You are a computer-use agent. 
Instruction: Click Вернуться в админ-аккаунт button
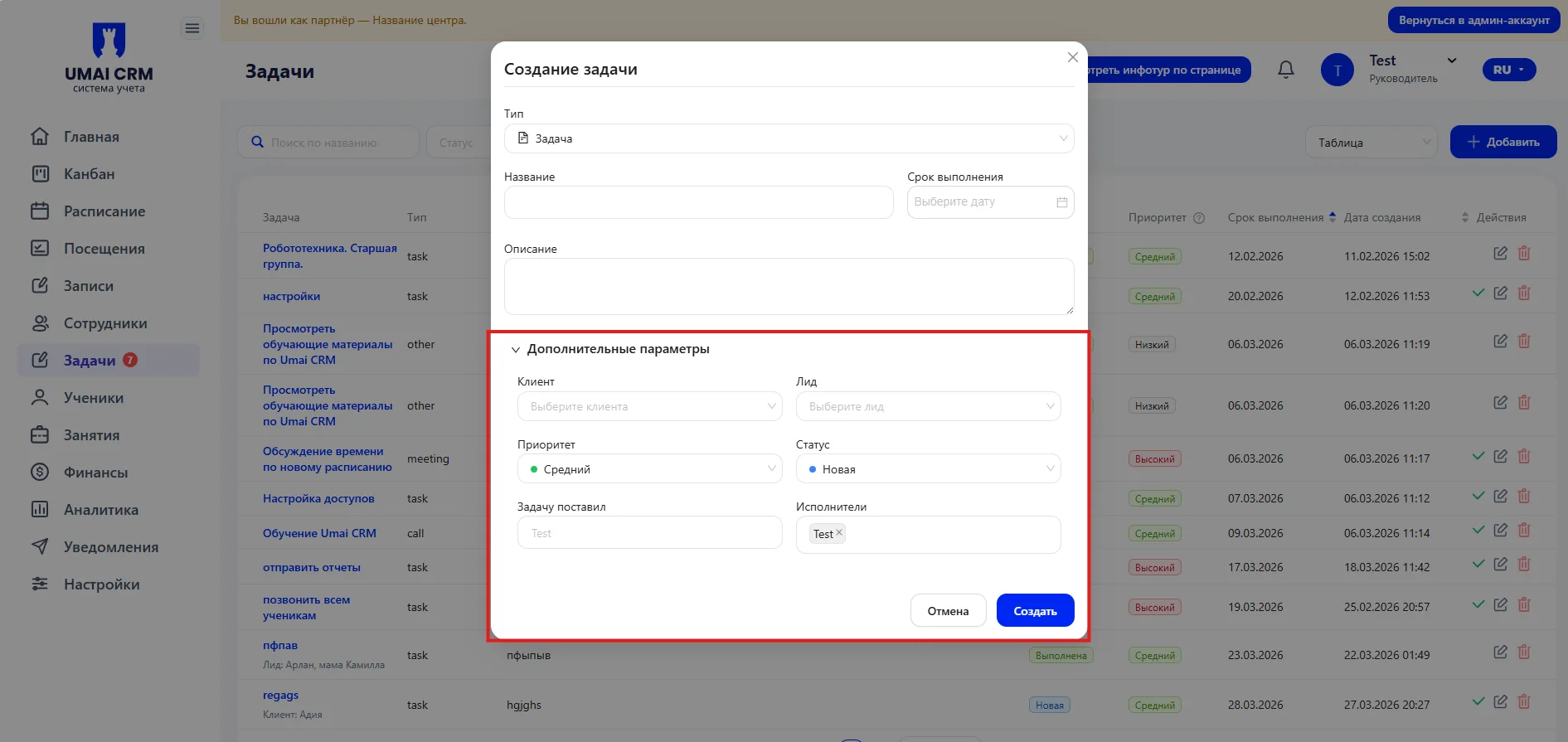coord(1473,20)
